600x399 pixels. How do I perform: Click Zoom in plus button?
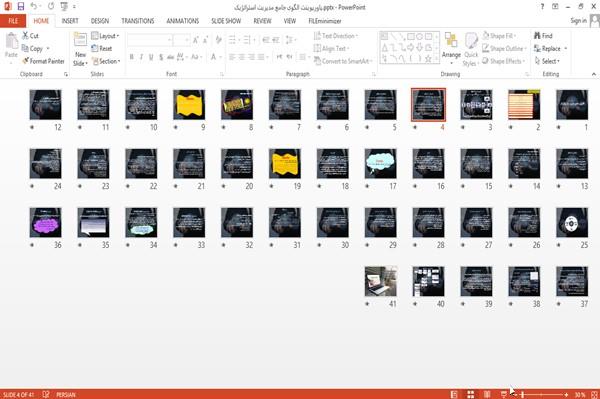(x=566, y=394)
